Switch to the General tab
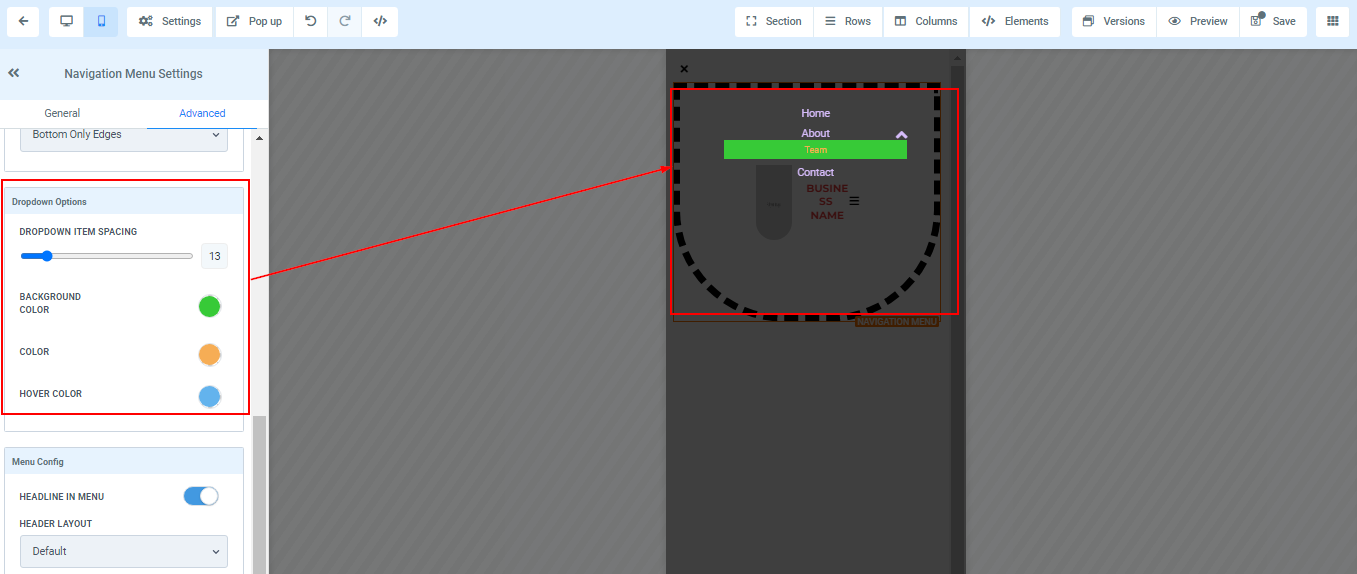Viewport: 1357px width, 574px height. [62, 113]
